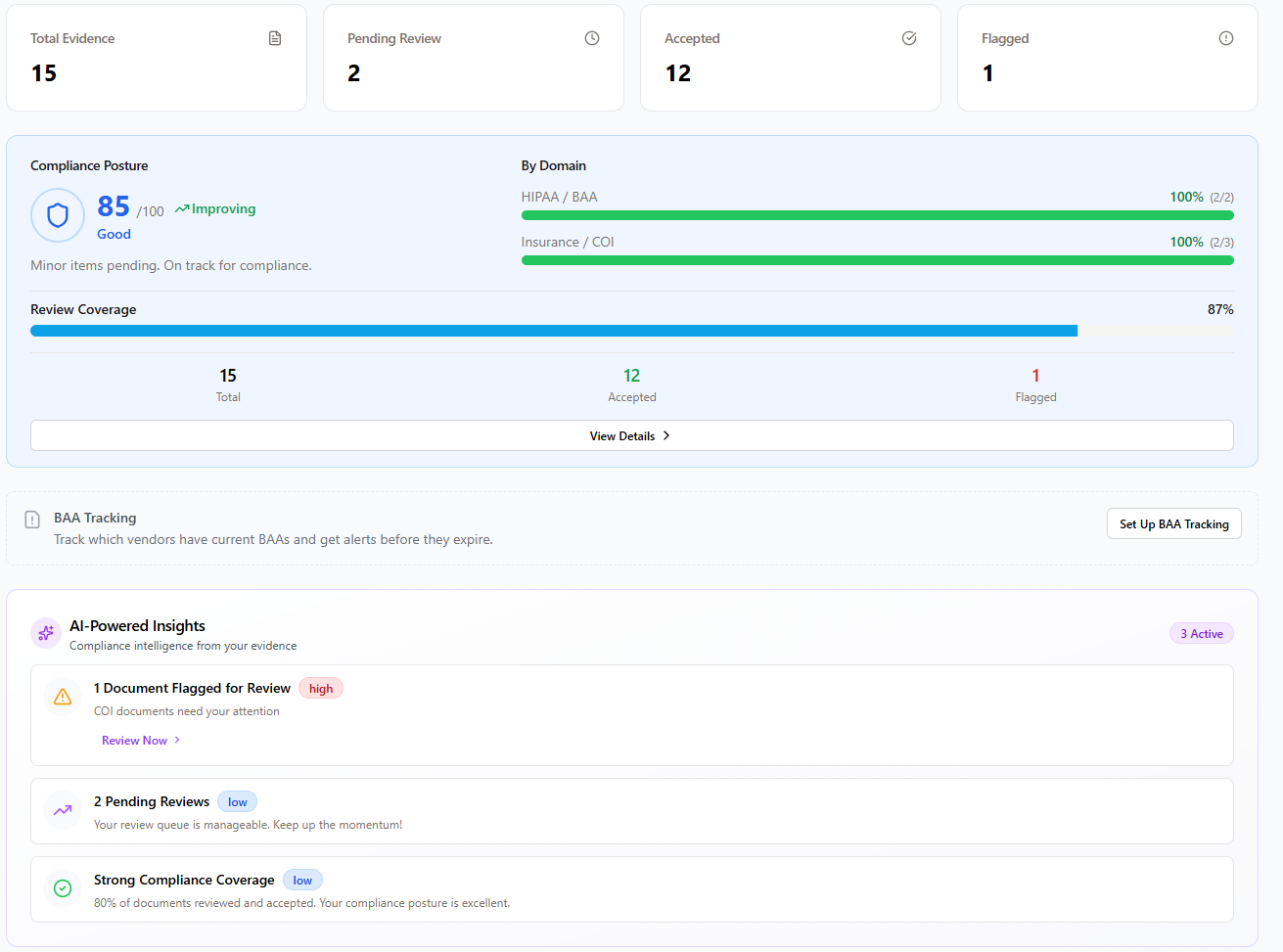Click the HIPAA / BAA progress bar
The width and height of the screenshot is (1283, 952).
coord(878,215)
